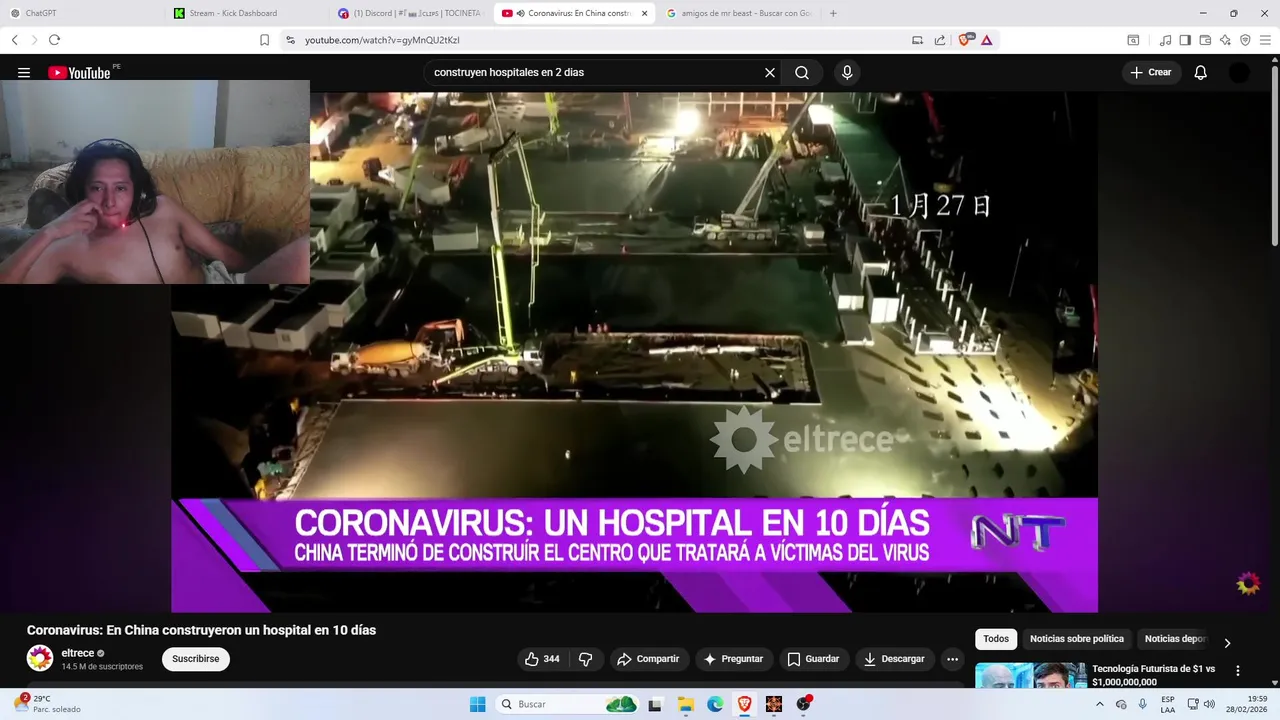Open the Brave VPN shield icon
Screen dimensions: 1280x720
[1245, 40]
